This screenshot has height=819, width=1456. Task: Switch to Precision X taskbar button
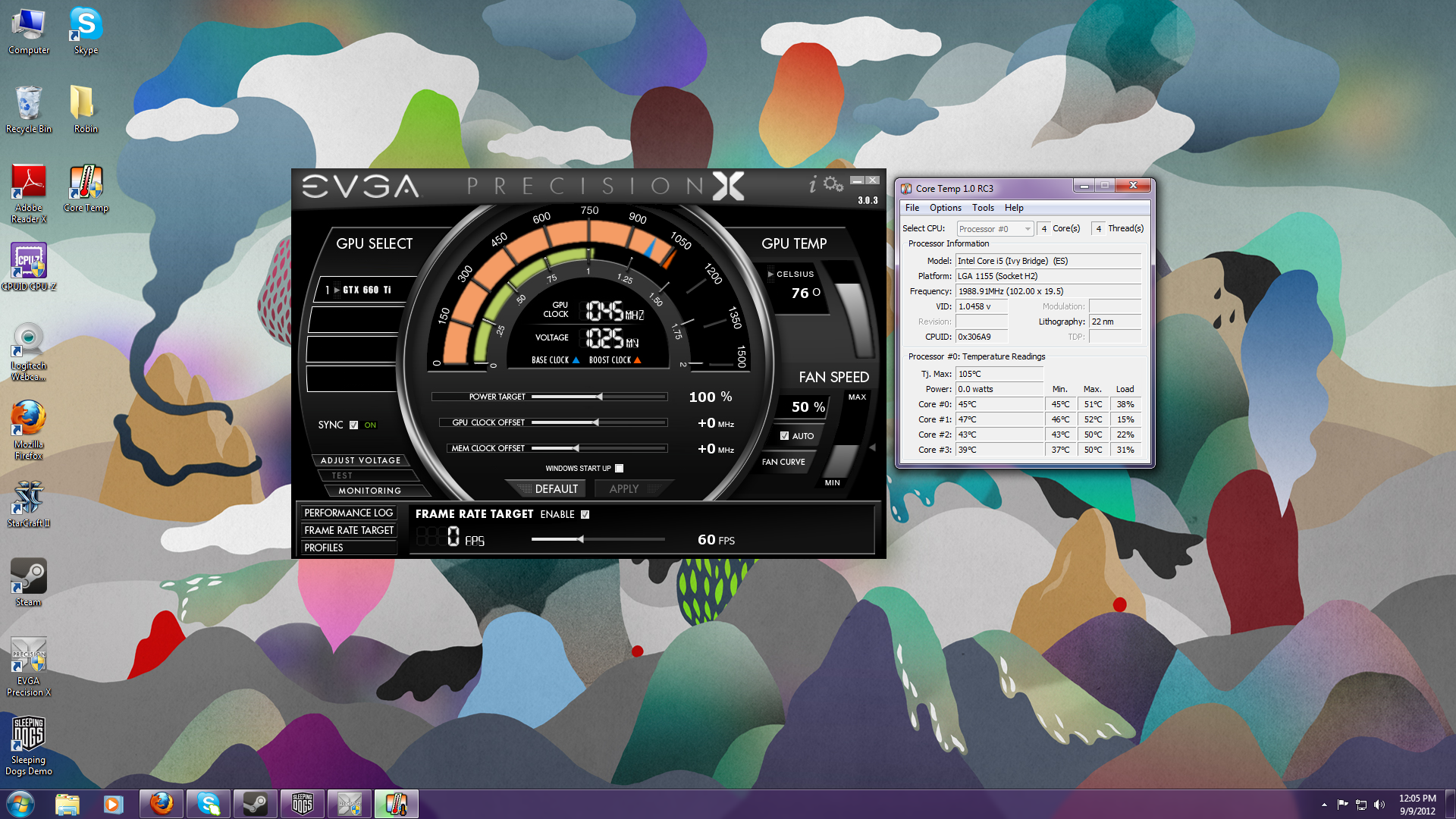(350, 804)
